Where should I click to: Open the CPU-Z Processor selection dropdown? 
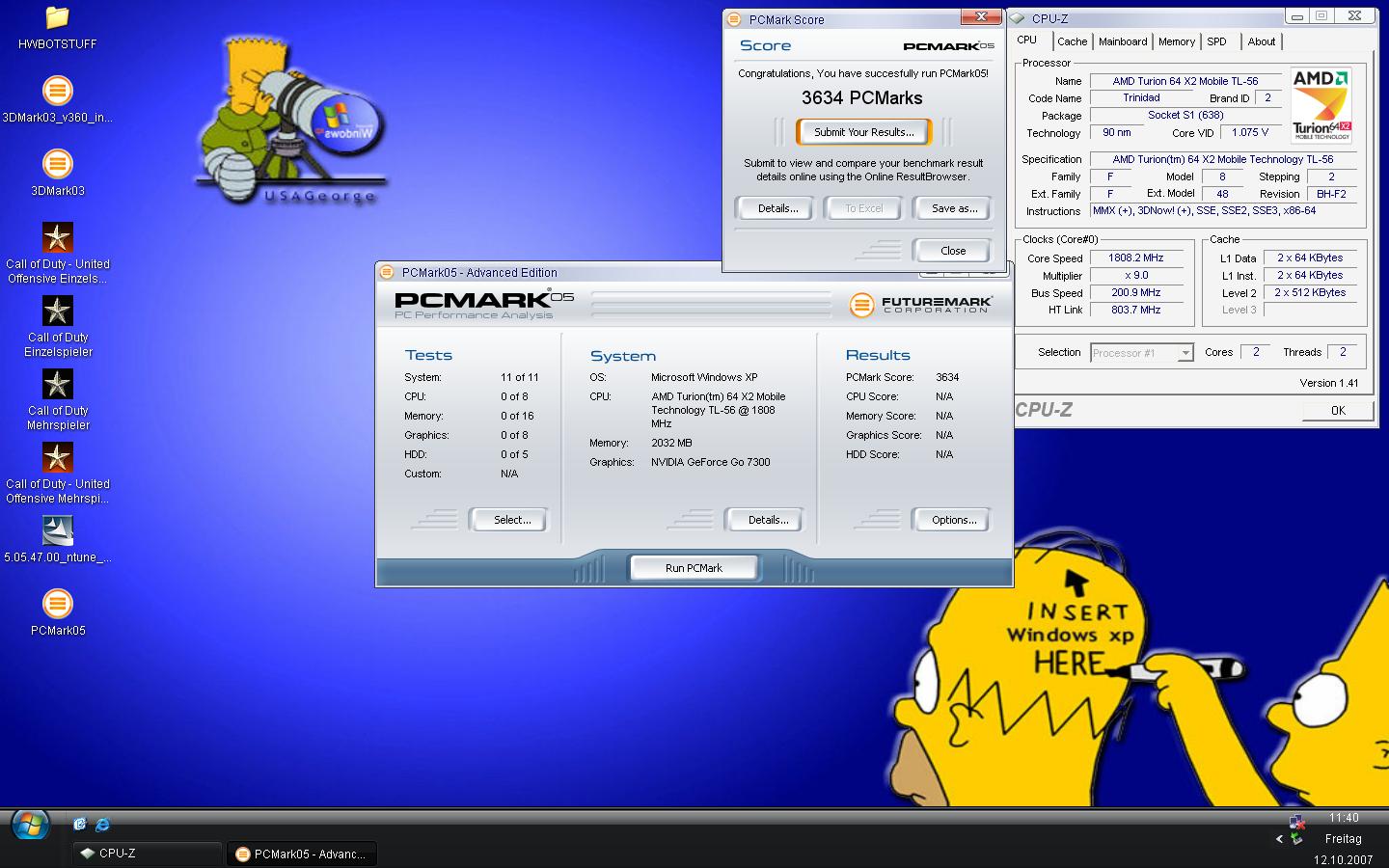tap(1142, 353)
